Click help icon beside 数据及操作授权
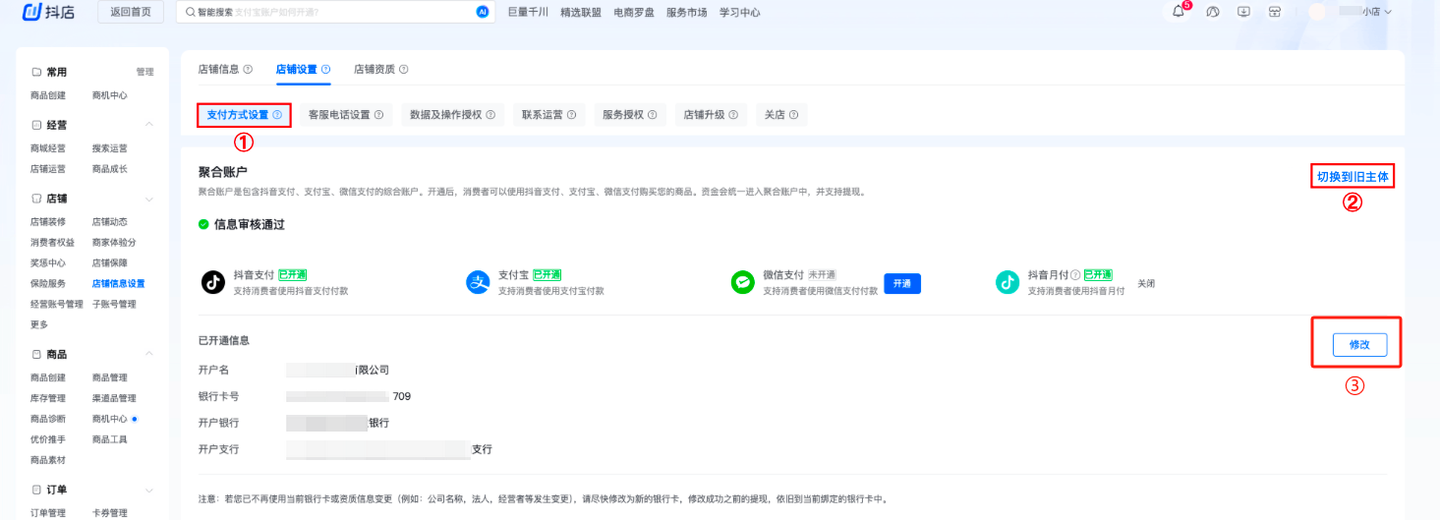 tap(491, 115)
